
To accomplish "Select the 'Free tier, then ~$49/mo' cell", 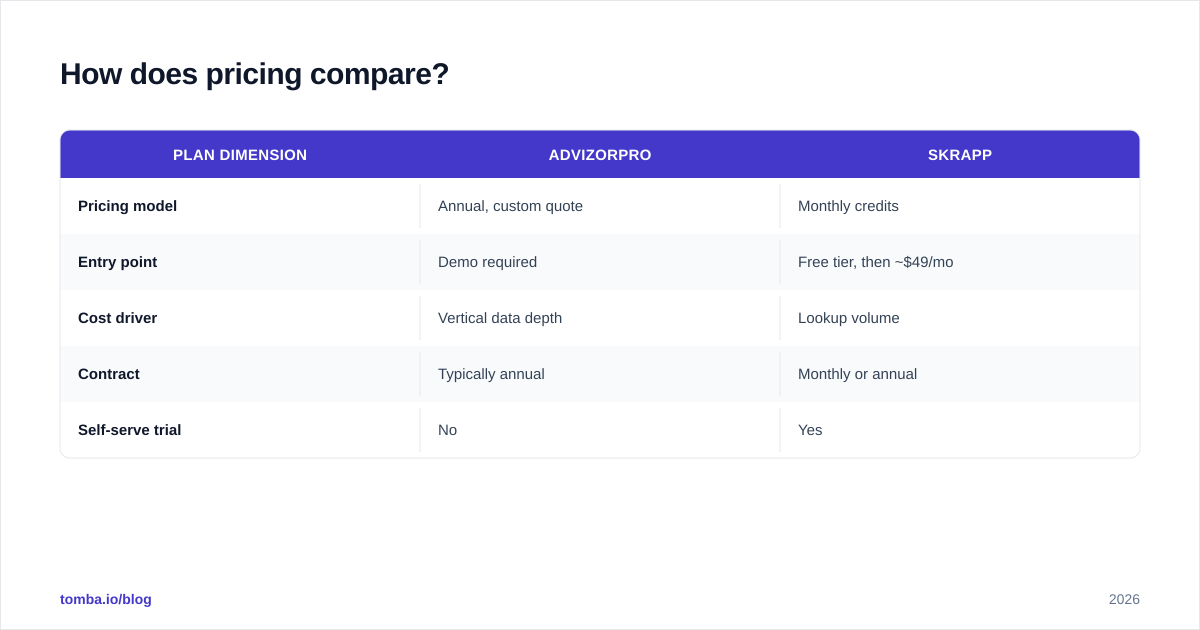I will coord(875,262).
